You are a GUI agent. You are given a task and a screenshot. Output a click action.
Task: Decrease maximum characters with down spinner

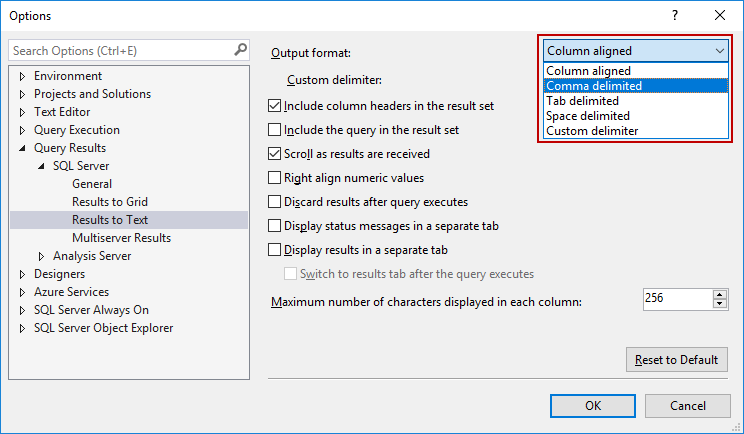[720, 303]
